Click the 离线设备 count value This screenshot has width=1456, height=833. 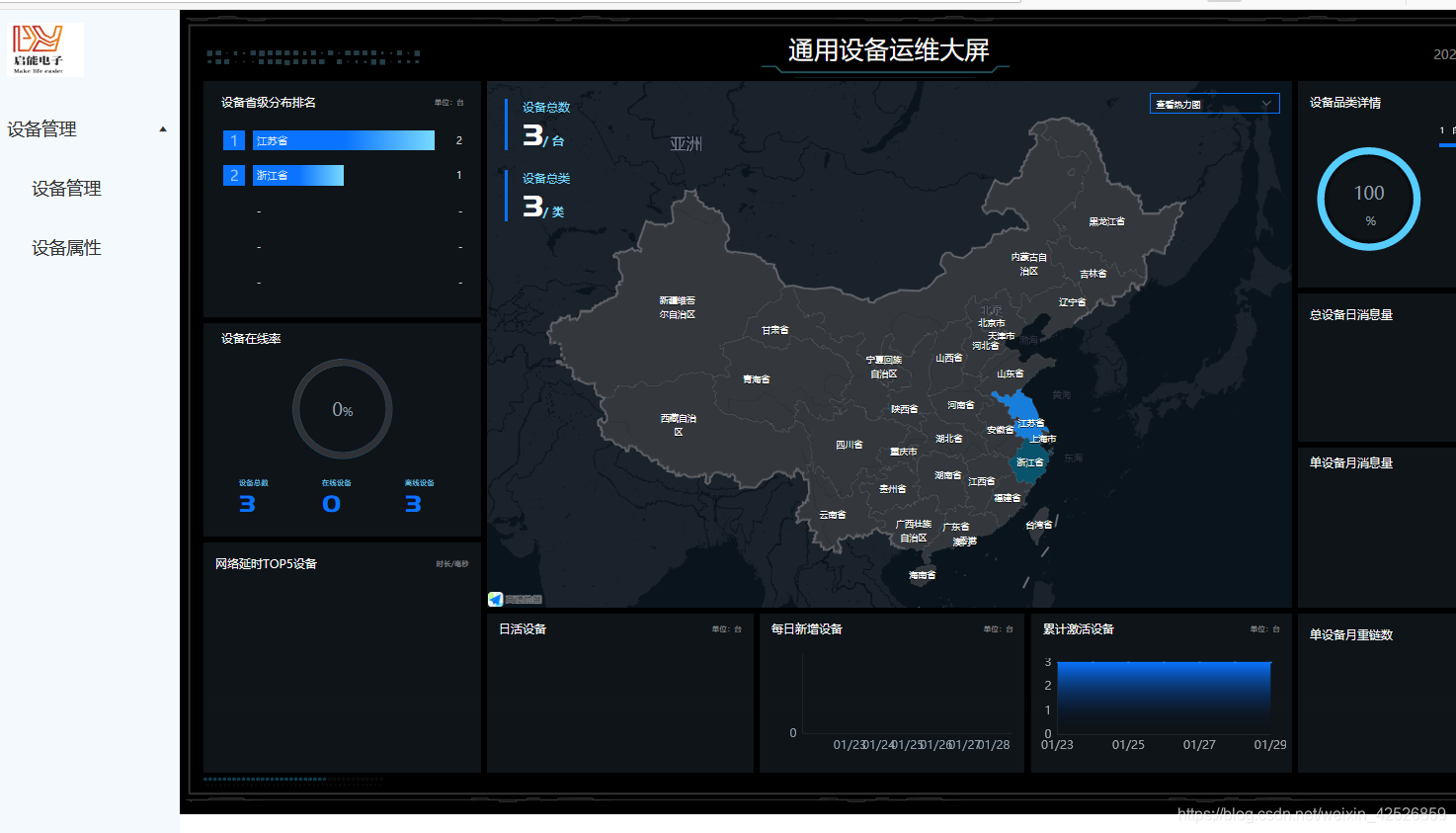pos(413,504)
